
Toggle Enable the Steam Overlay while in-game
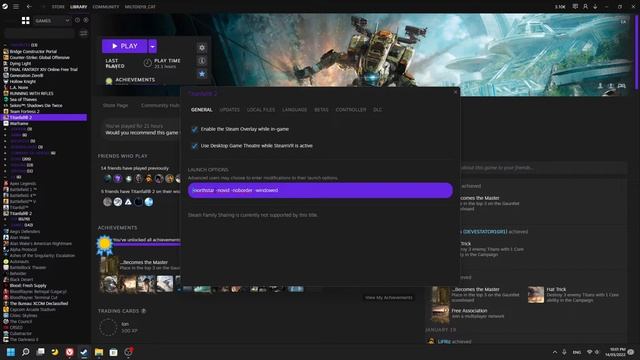[195, 129]
